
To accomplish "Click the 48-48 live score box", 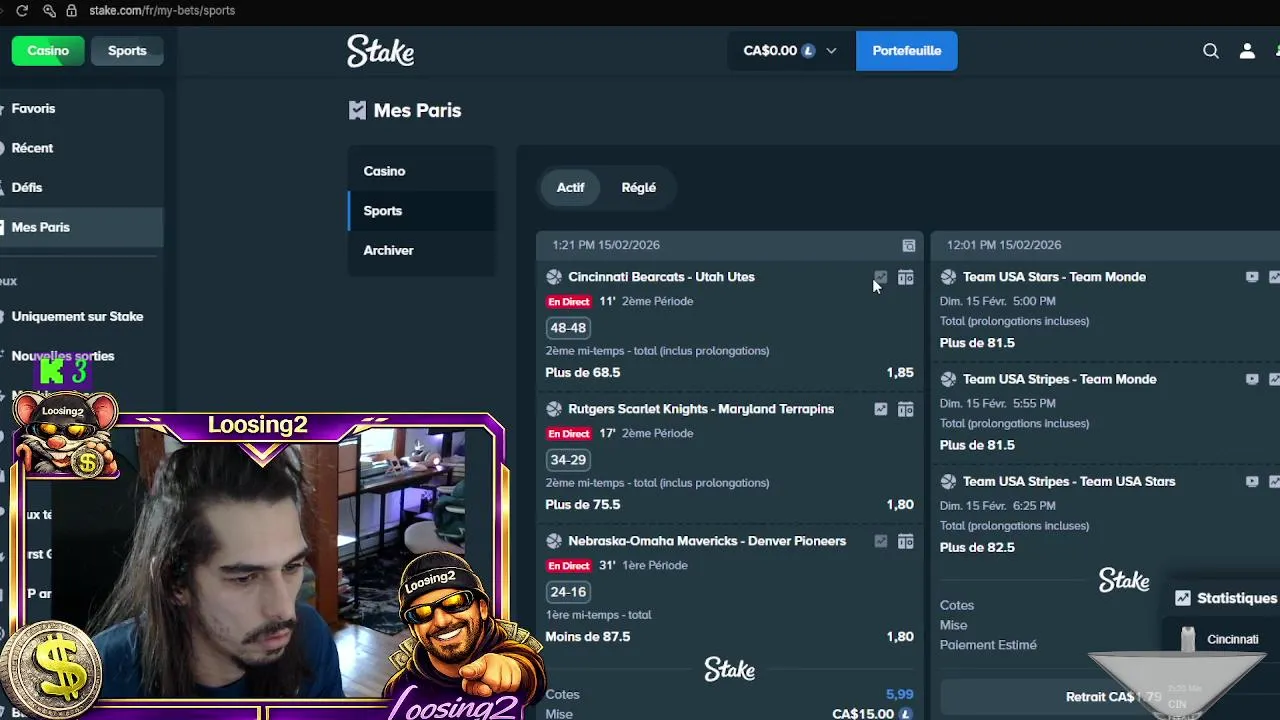I will pyautogui.click(x=568, y=328).
